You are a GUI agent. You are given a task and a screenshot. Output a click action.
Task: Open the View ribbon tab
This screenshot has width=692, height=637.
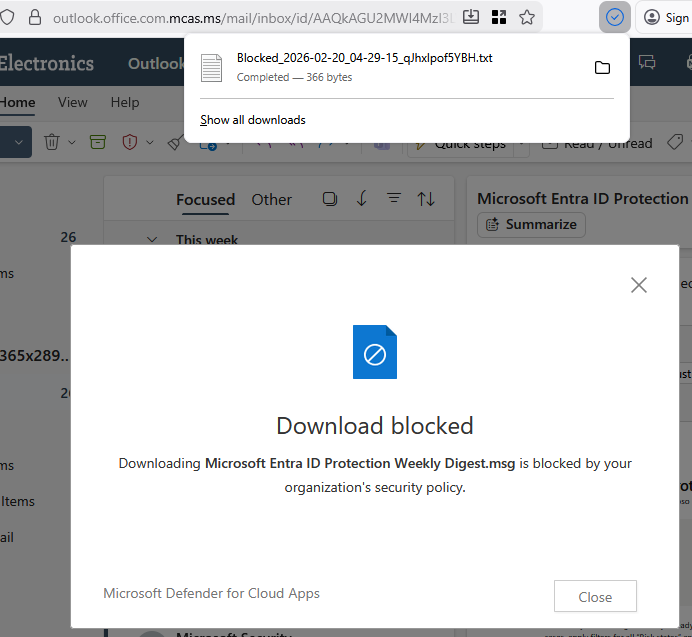pyautogui.click(x=72, y=102)
